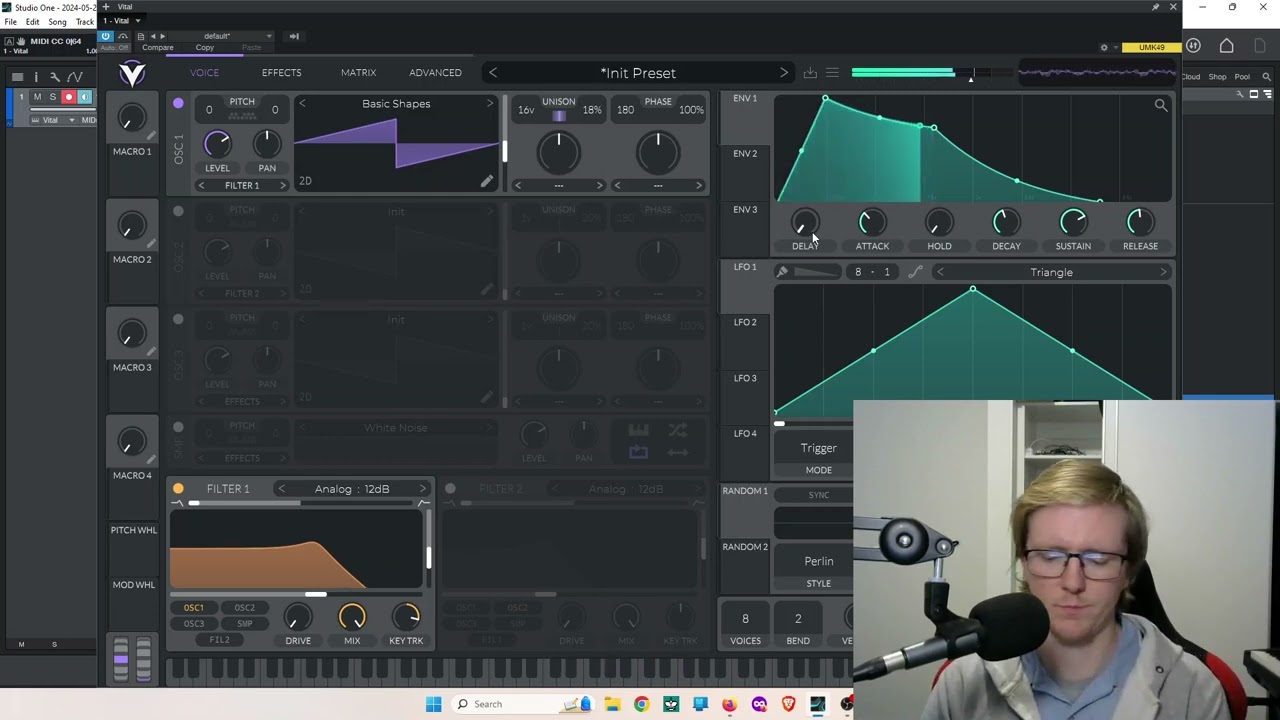Open the track wrench tool icon

[x=54, y=76]
